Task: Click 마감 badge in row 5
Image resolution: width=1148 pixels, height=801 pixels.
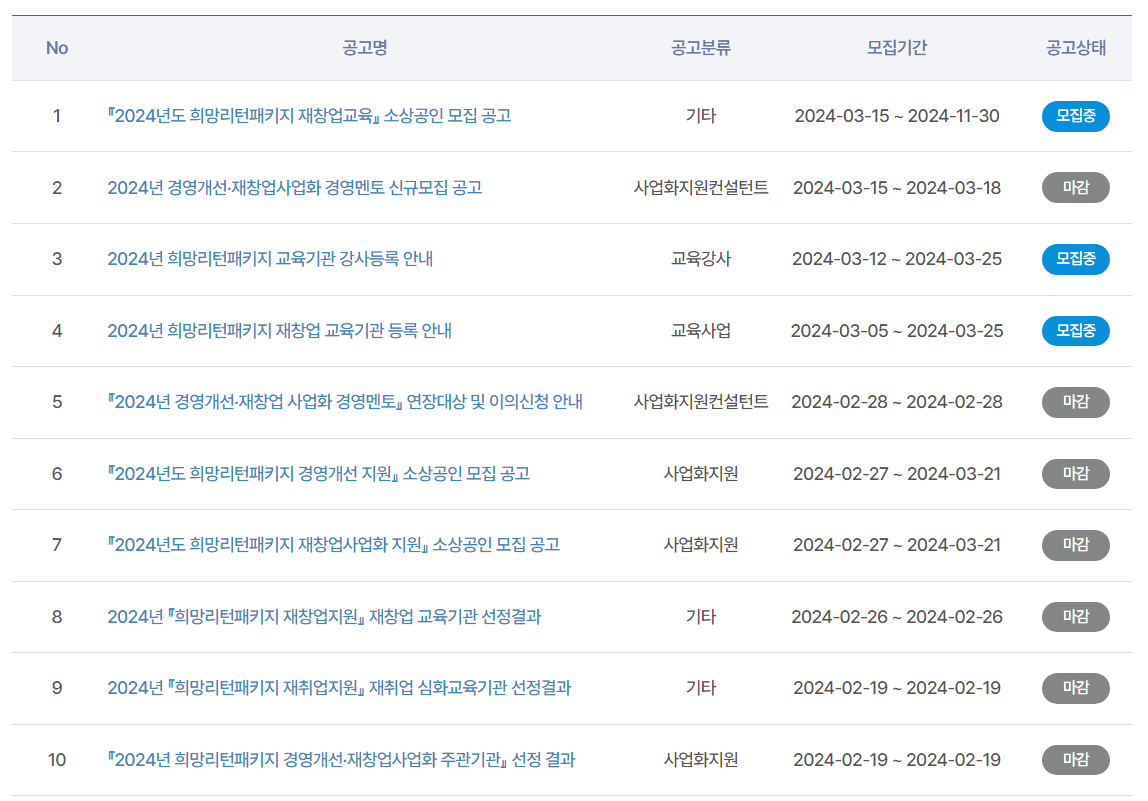Action: pyautogui.click(x=1076, y=401)
